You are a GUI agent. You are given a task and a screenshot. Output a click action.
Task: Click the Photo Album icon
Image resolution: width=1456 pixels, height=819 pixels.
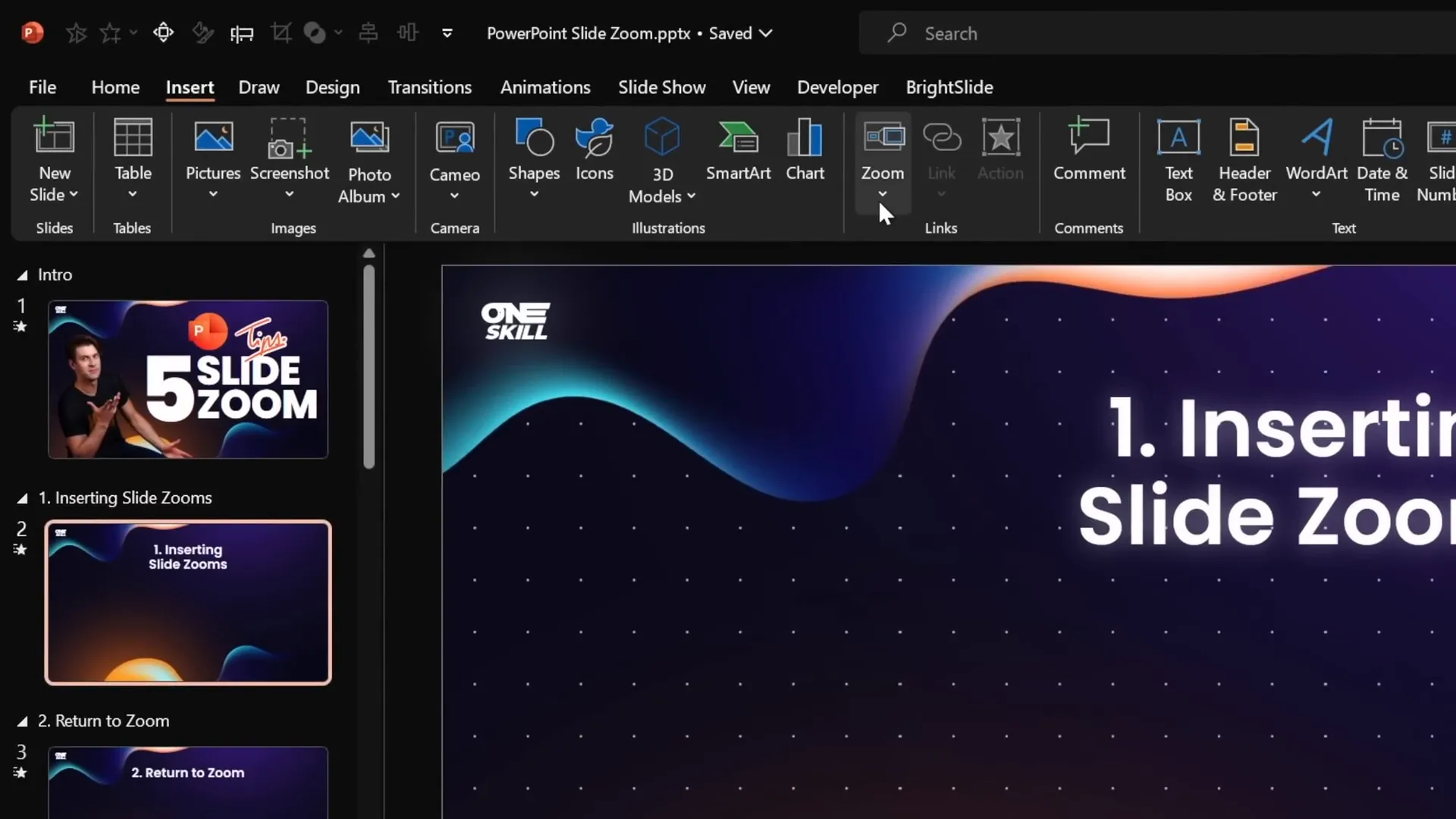point(369,137)
